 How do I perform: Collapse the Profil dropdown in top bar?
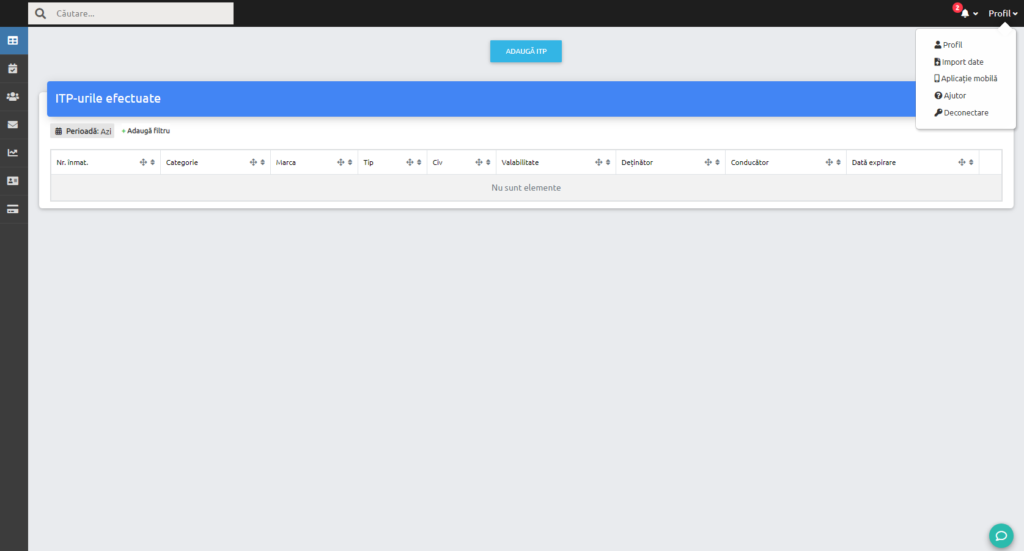point(1002,13)
